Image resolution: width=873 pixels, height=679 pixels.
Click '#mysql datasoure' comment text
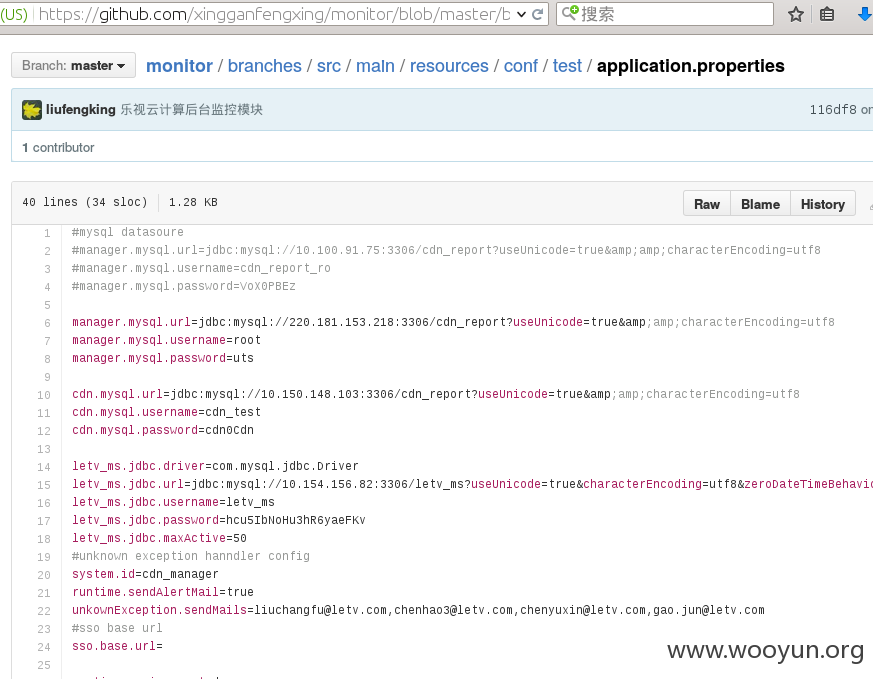click(x=127, y=232)
